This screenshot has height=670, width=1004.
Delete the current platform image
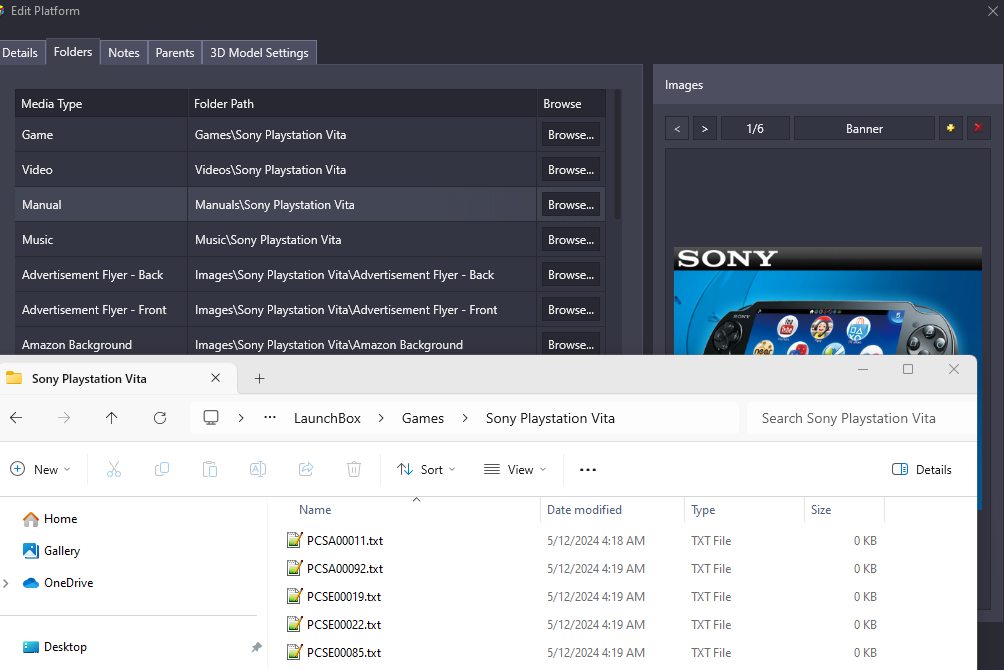978,128
